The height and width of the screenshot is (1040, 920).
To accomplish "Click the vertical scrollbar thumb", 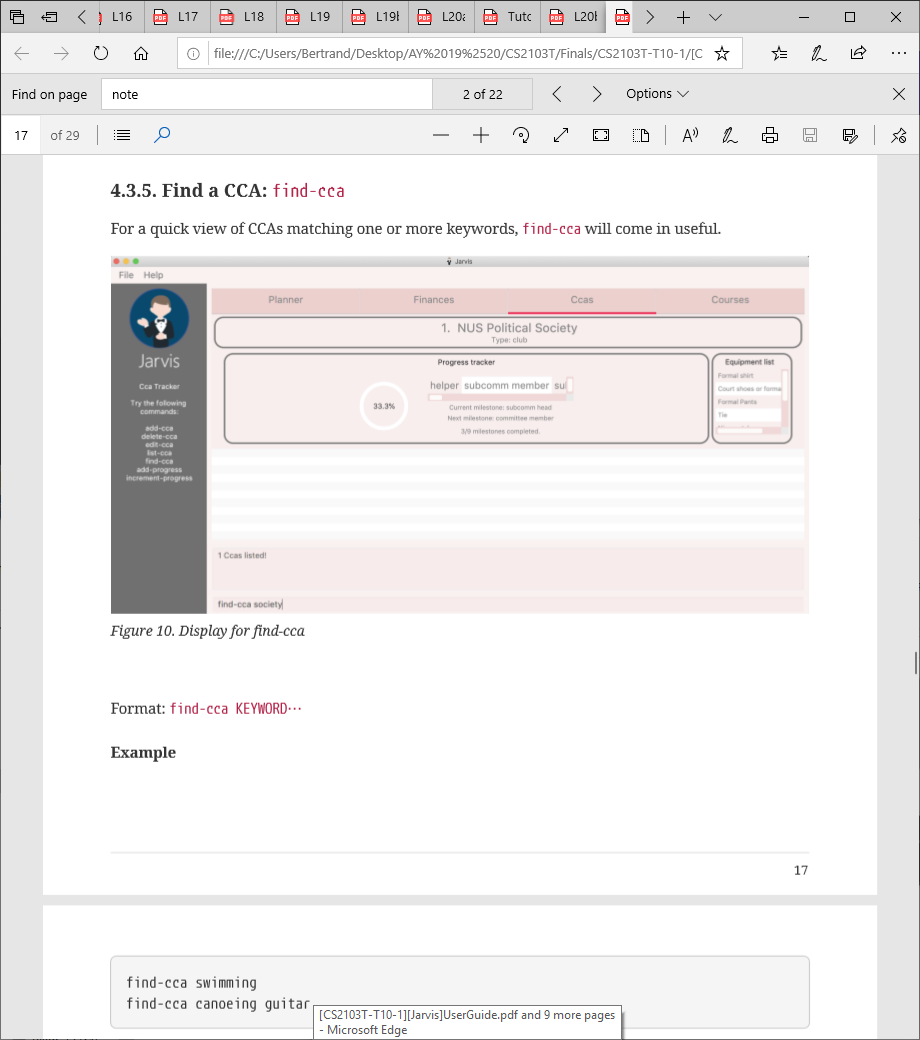I will (915, 663).
